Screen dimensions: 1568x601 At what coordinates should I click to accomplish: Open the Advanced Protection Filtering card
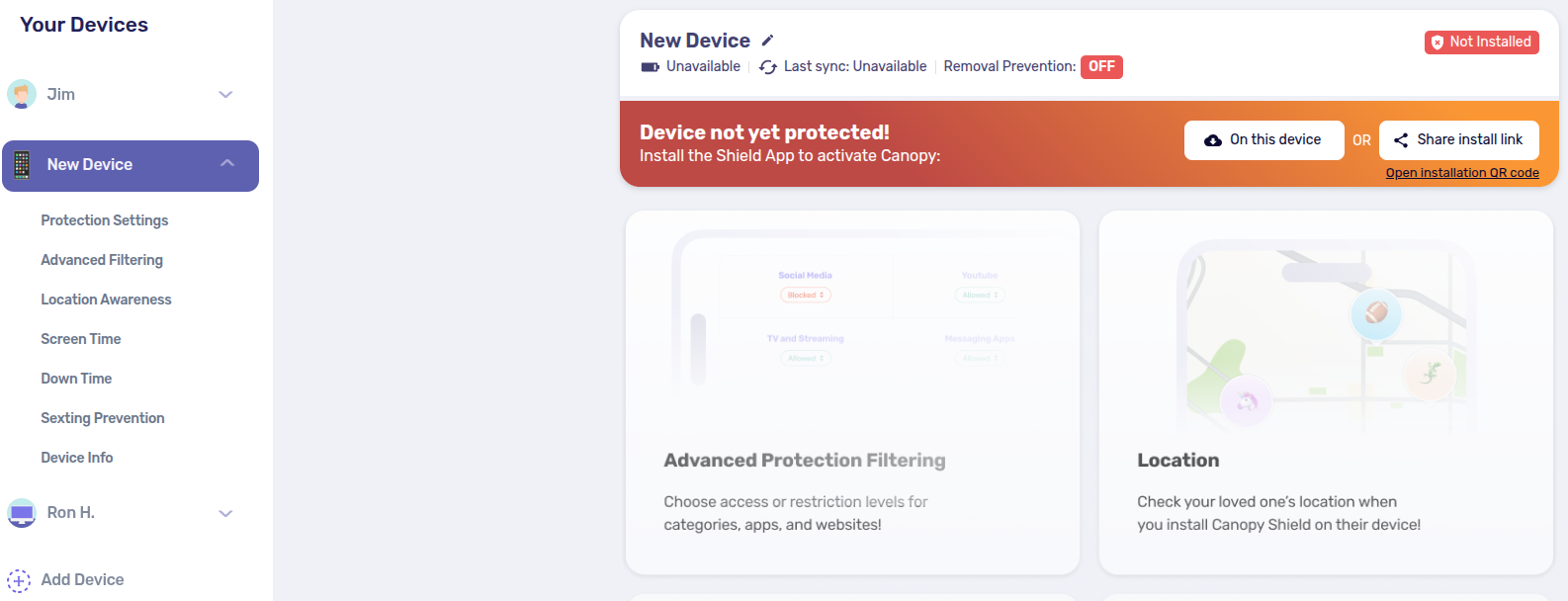(x=852, y=392)
